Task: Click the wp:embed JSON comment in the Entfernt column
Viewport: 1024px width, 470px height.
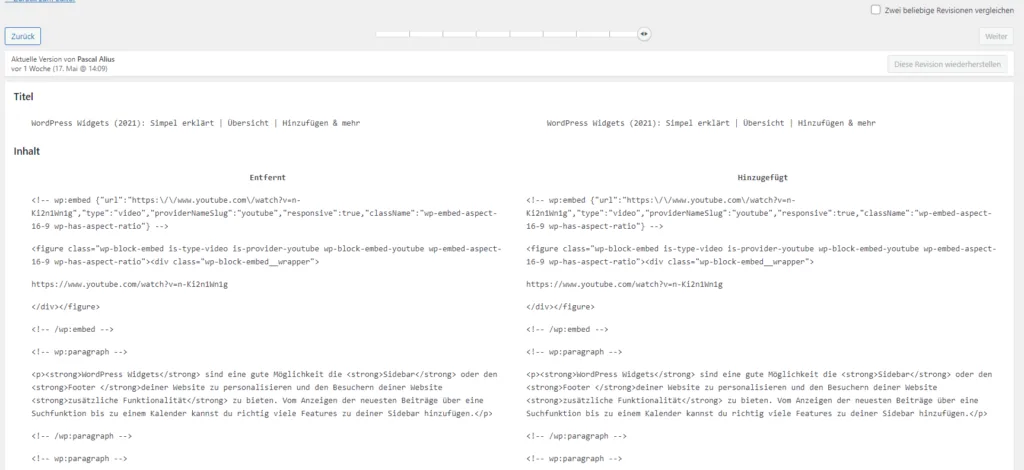Action: point(264,213)
